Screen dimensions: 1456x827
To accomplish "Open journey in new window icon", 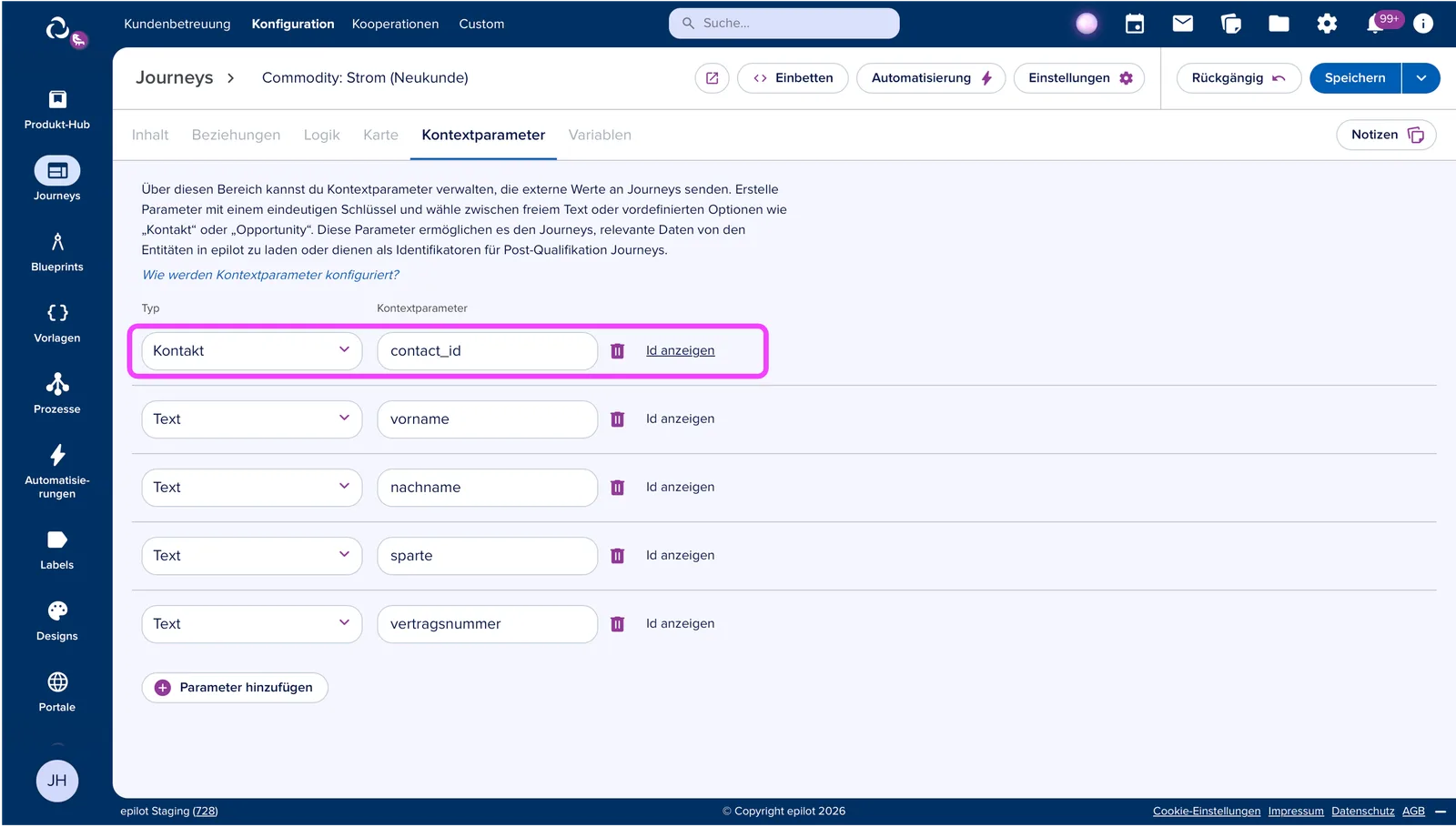I will pyautogui.click(x=713, y=78).
